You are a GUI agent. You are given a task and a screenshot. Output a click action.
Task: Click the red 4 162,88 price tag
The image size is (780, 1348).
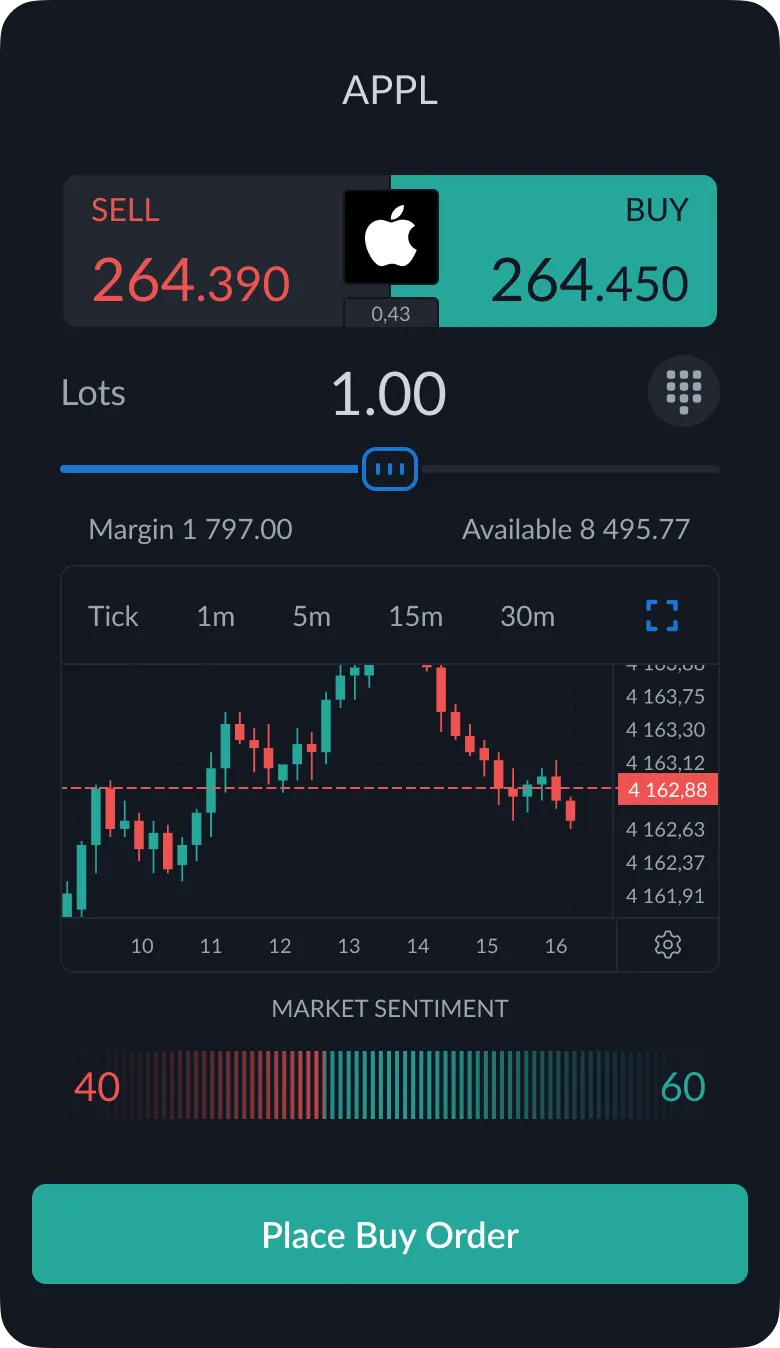point(668,790)
